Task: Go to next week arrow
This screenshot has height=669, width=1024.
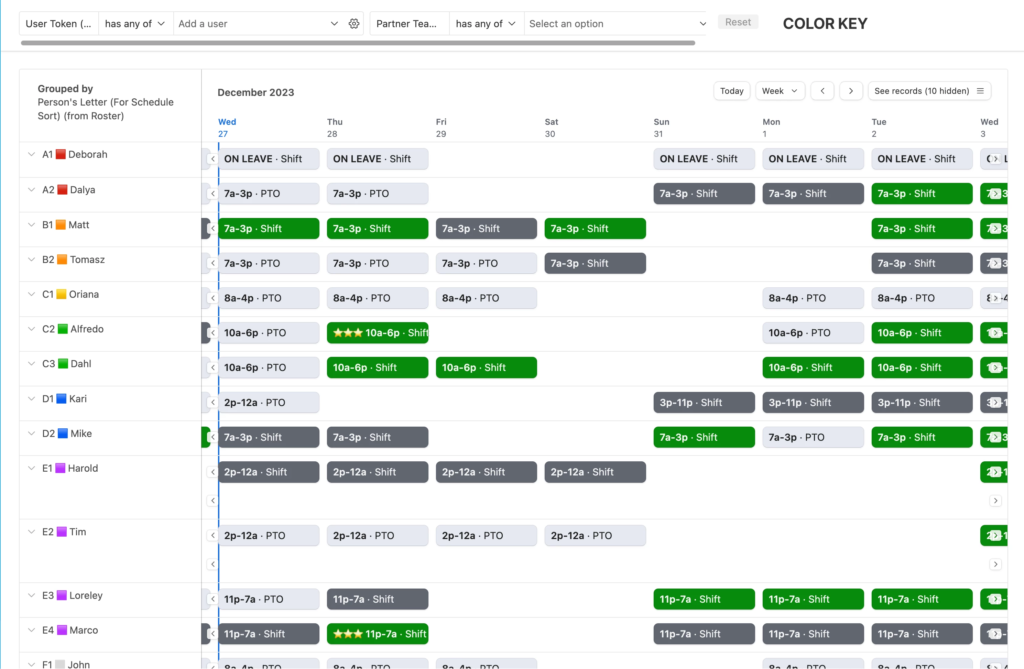Action: [851, 91]
